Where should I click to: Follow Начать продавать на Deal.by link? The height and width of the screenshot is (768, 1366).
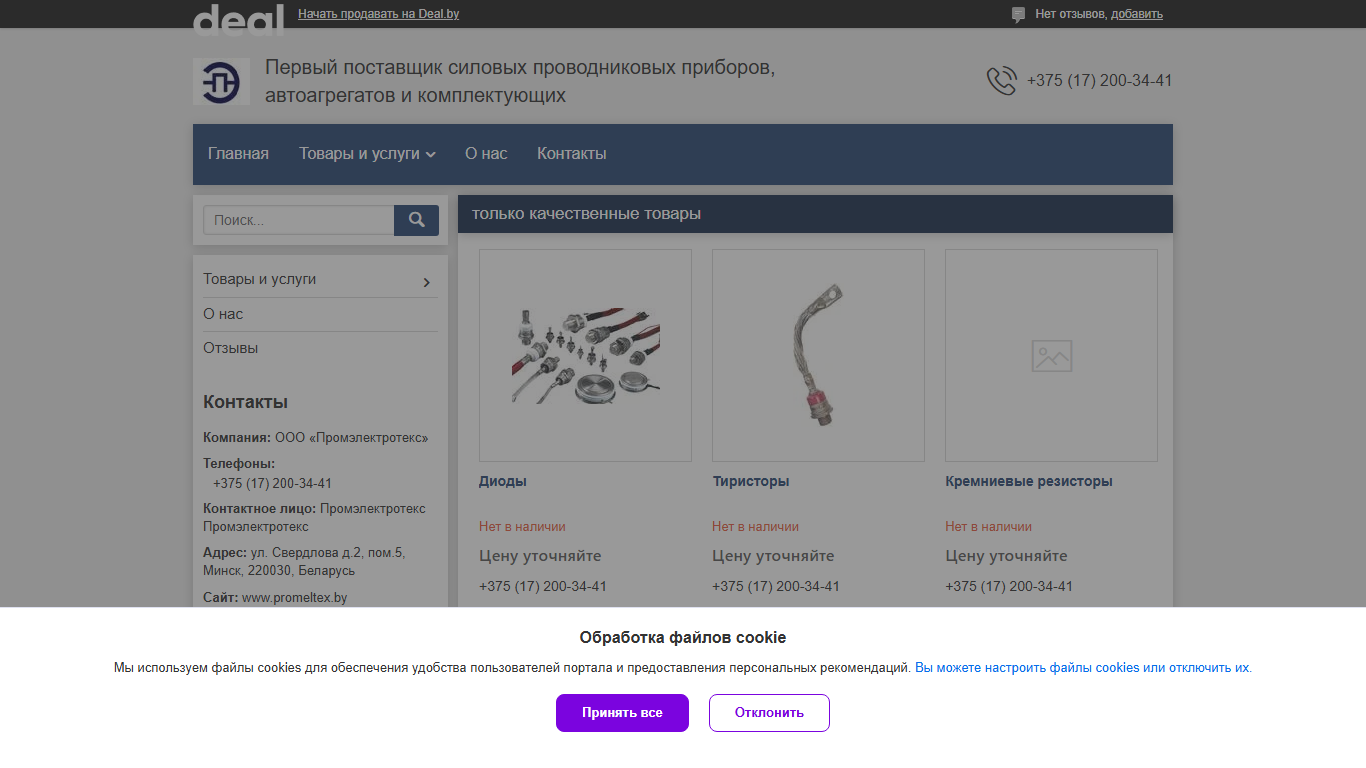[379, 14]
